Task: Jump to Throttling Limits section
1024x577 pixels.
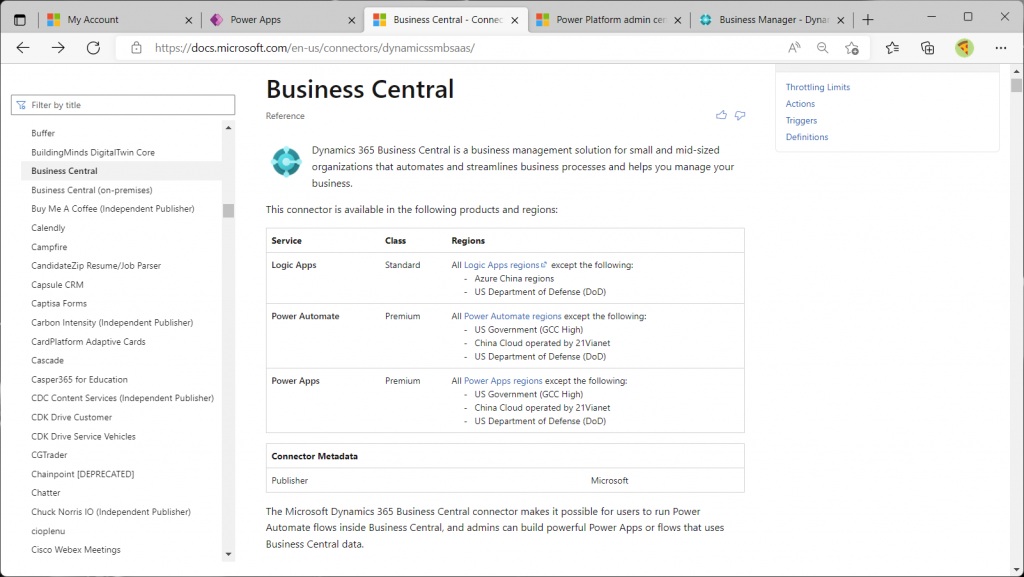Action: pos(818,87)
